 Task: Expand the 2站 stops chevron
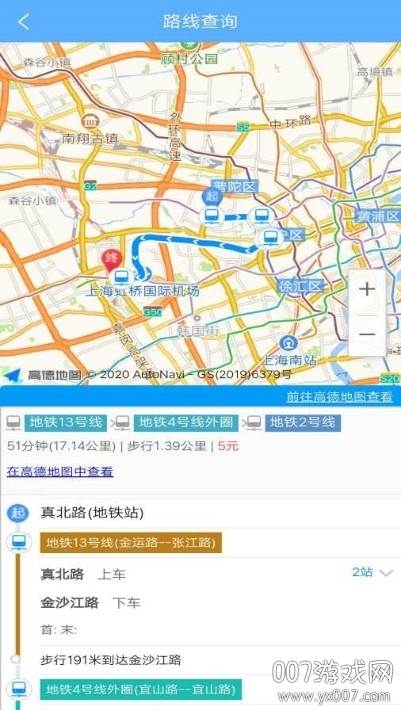386,573
